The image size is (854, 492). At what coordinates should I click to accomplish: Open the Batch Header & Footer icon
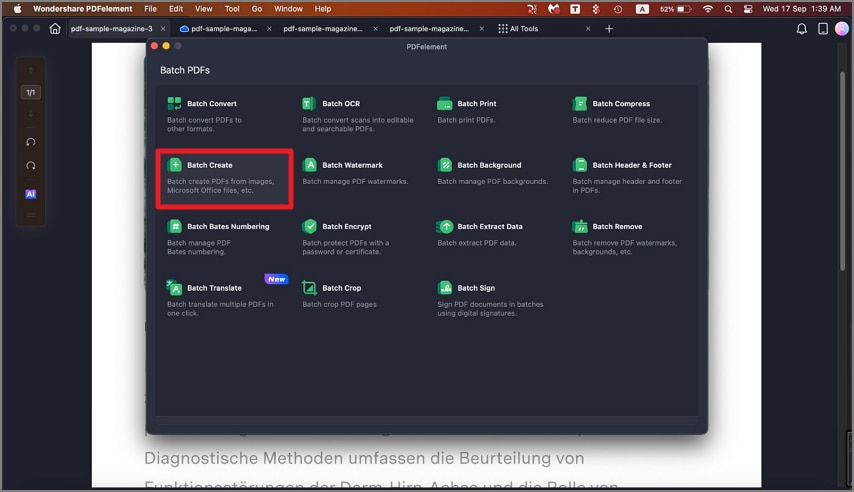580,165
